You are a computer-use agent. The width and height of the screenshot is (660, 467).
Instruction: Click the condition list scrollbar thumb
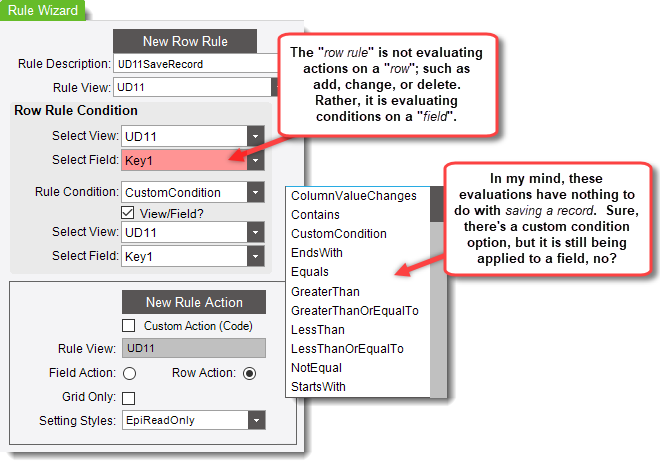tap(438, 204)
